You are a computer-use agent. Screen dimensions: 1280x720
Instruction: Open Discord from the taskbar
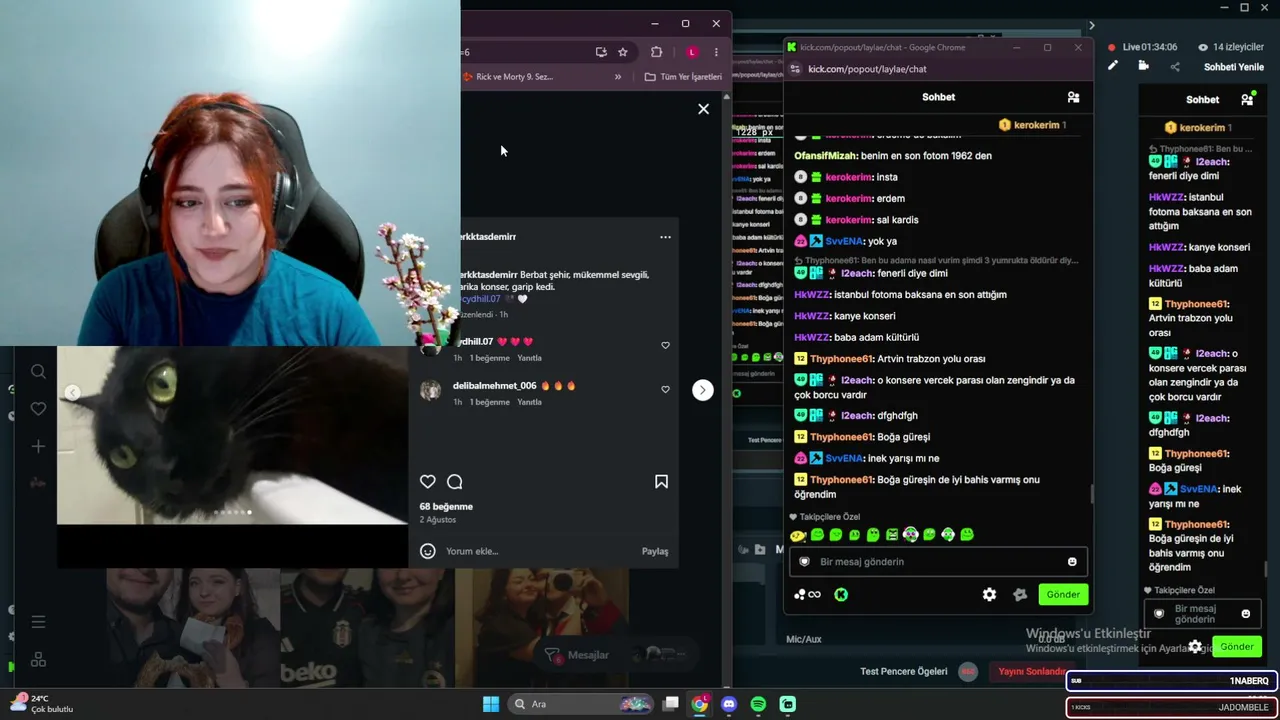click(729, 704)
